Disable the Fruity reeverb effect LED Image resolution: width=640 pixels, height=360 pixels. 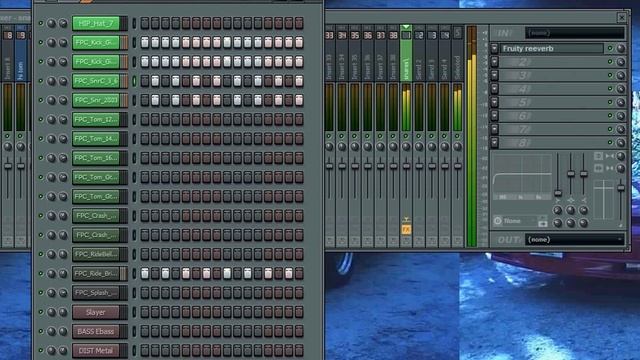click(610, 49)
